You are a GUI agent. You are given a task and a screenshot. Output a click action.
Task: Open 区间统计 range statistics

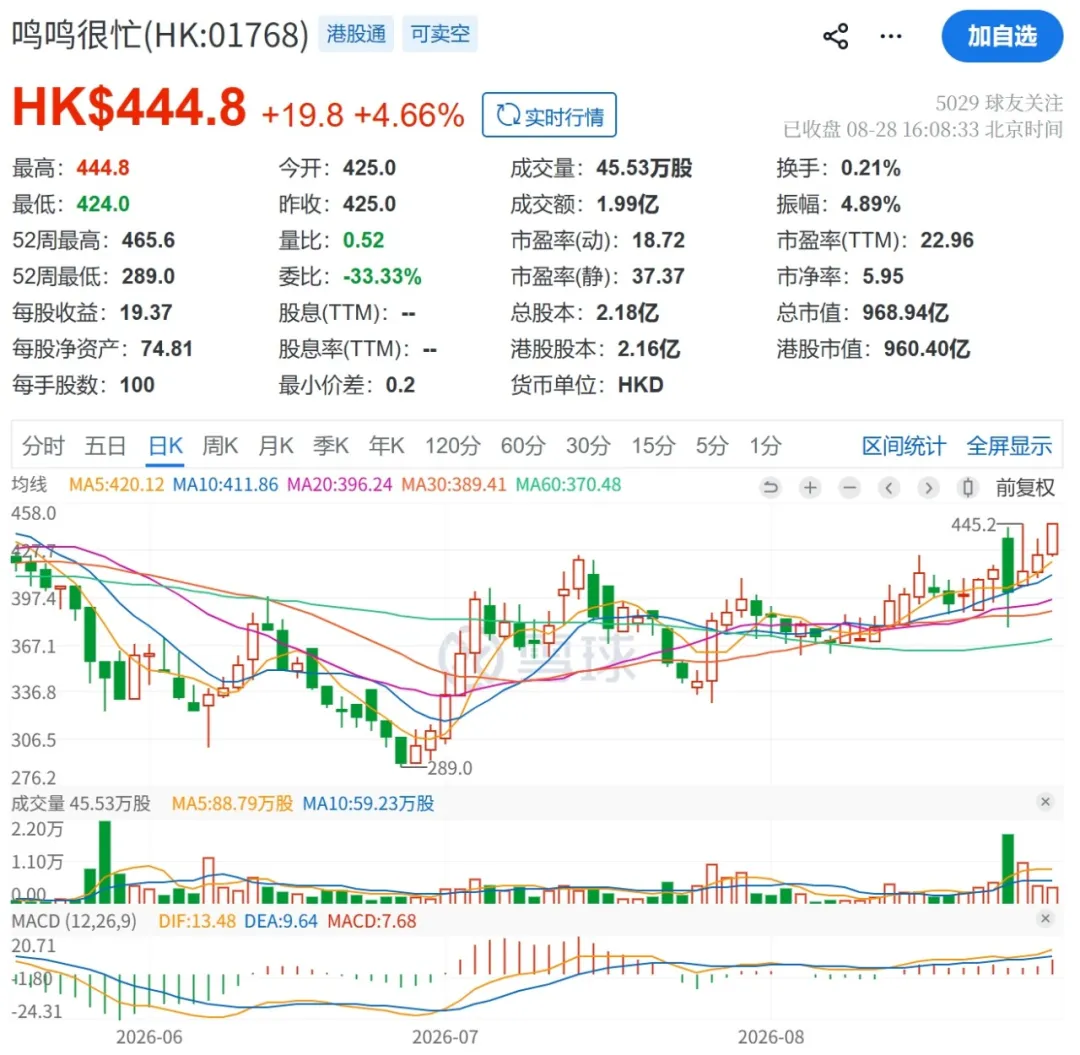[904, 446]
